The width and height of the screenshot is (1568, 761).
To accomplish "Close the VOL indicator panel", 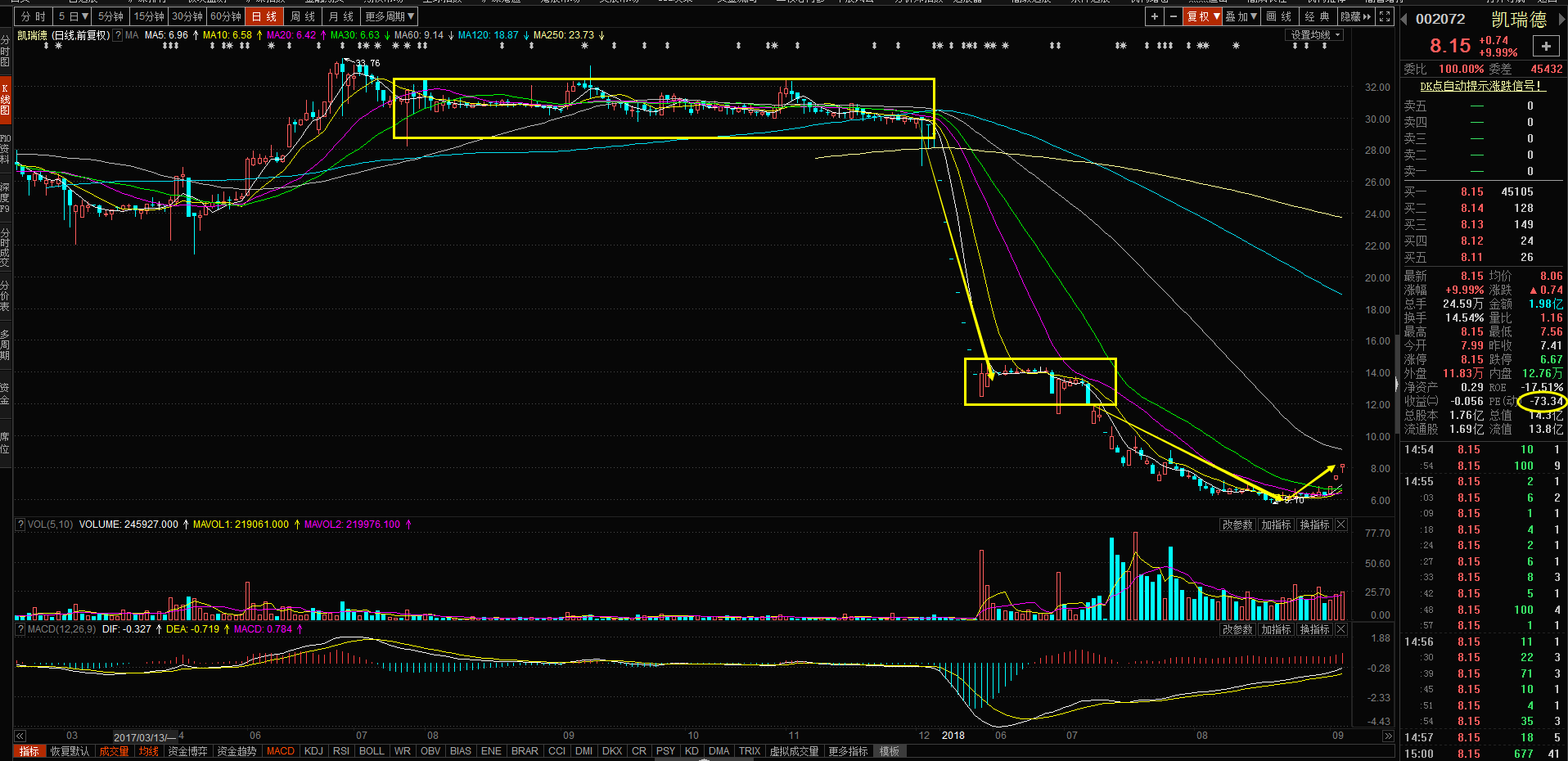I will 1341,525.
